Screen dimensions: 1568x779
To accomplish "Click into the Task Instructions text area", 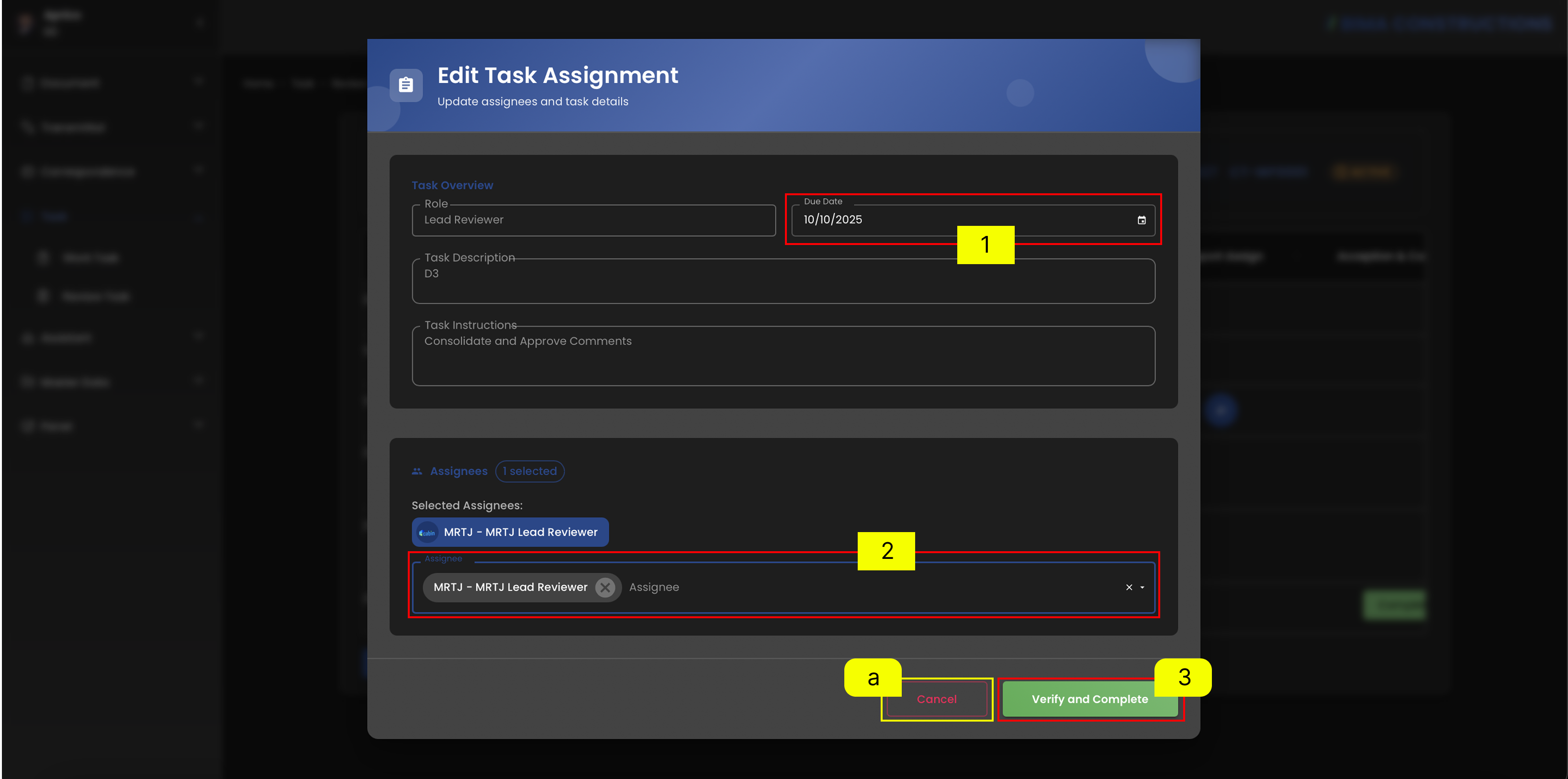I will (x=784, y=356).
